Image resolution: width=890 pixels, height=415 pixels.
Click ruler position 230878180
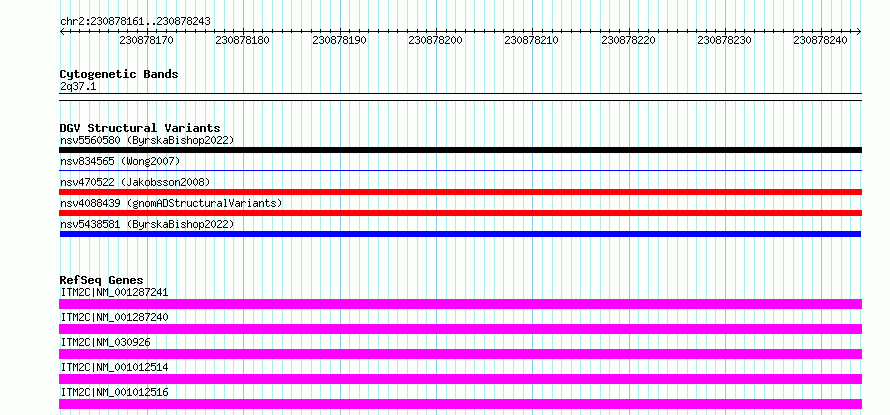(243, 40)
